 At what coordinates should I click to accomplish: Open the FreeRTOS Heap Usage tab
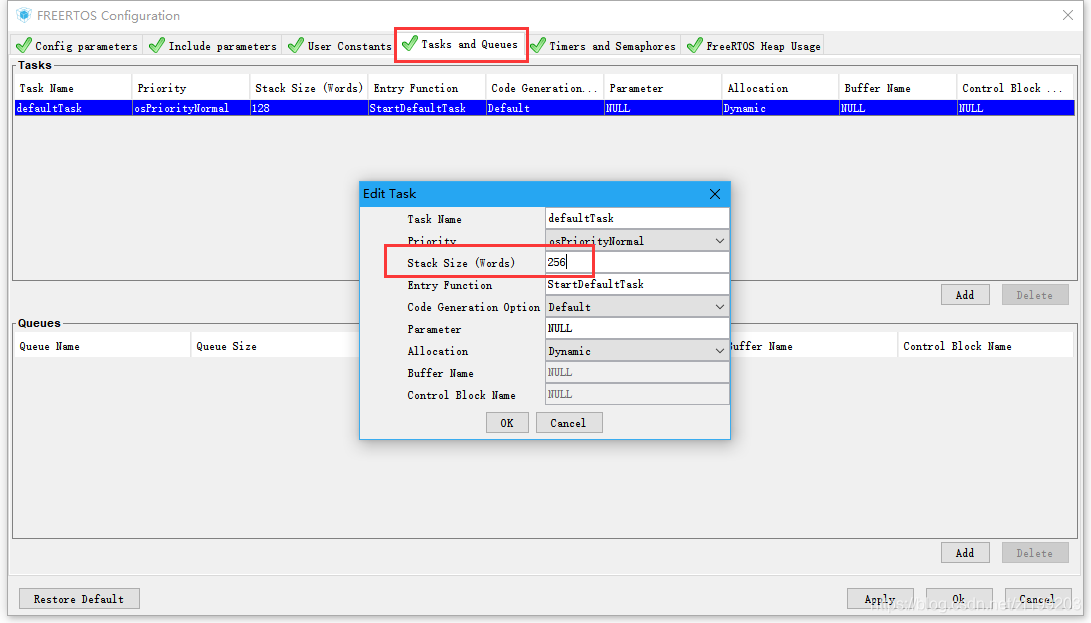754,46
